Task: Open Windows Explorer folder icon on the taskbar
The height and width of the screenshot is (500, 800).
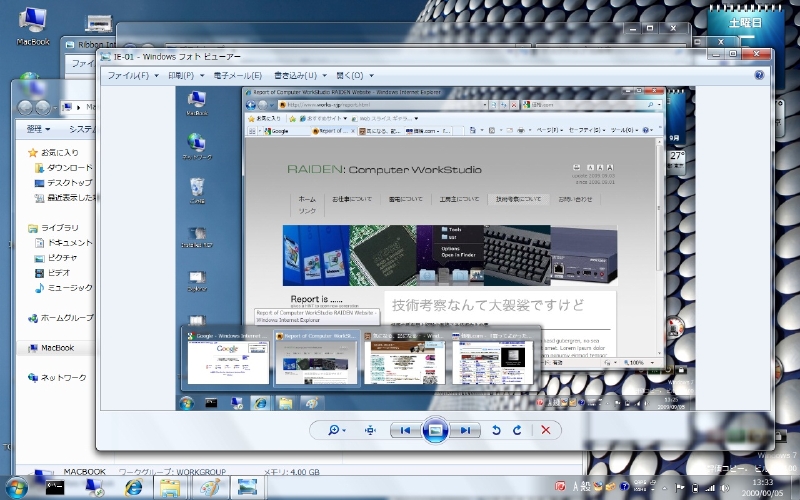Action: [x=170, y=488]
